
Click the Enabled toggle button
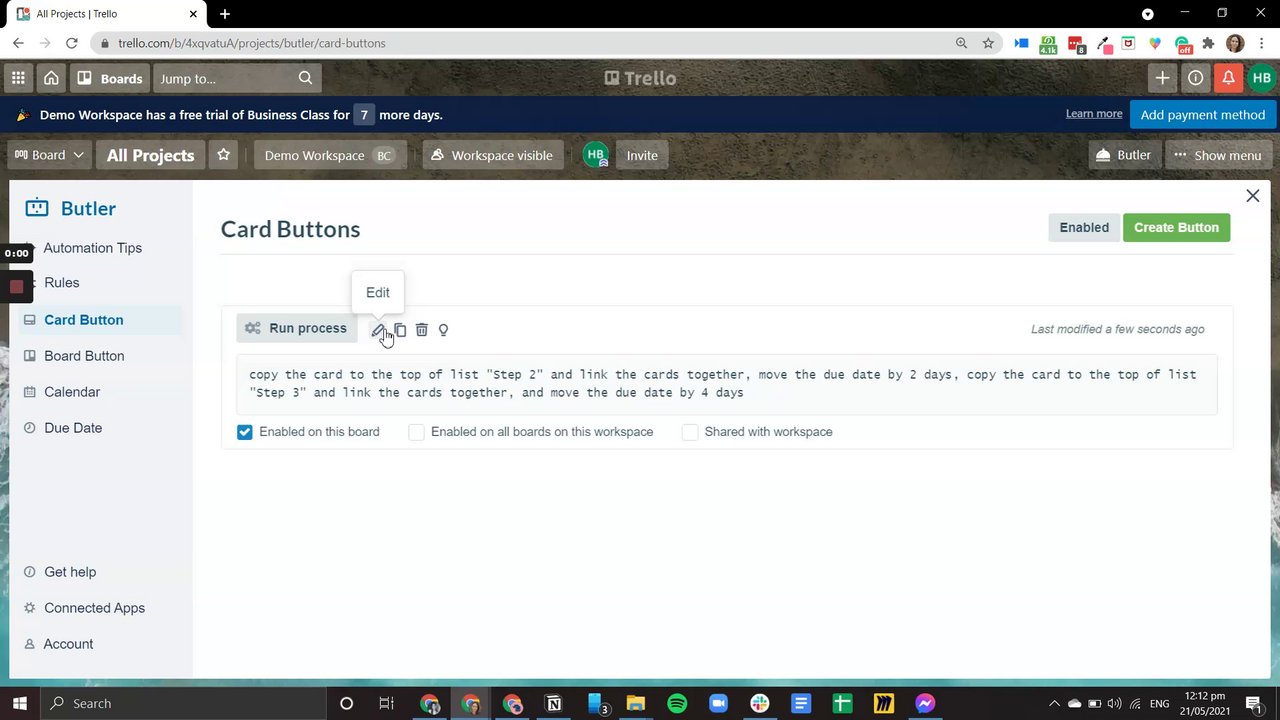(x=1084, y=227)
